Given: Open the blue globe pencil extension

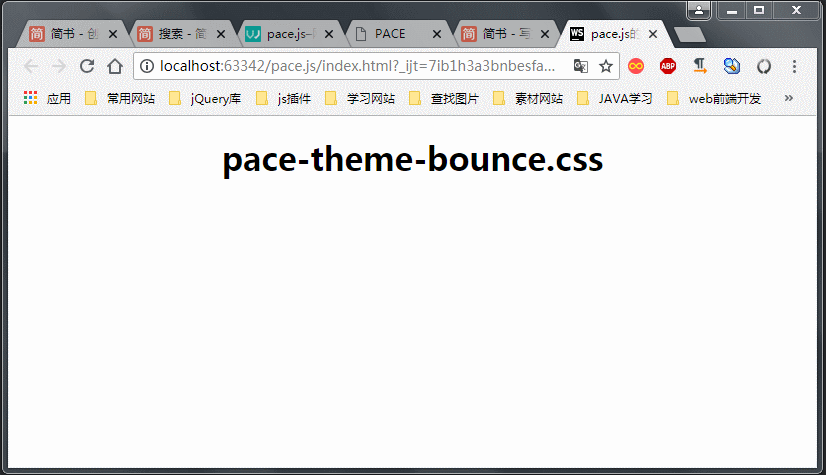Looking at the screenshot, I should coord(732,66).
